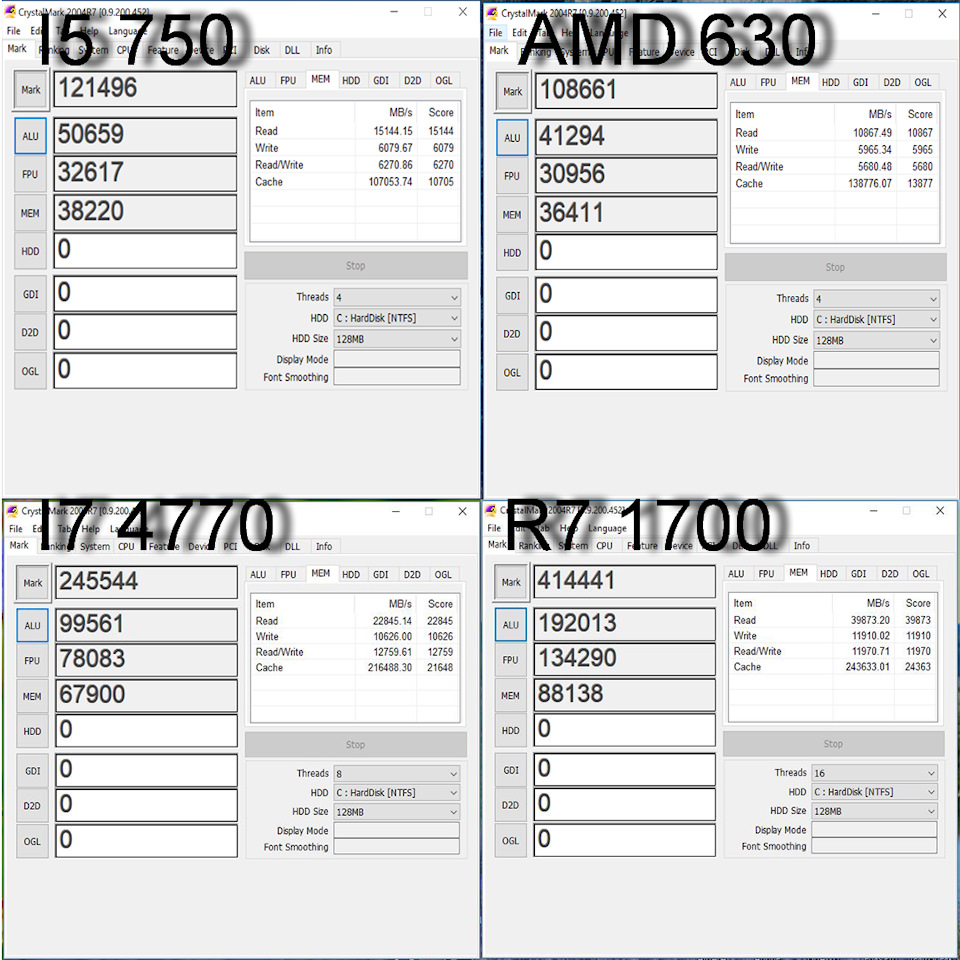Click the Read value 15144.15 in I5 750 table
This screenshot has height=960, width=960.
coord(393,131)
